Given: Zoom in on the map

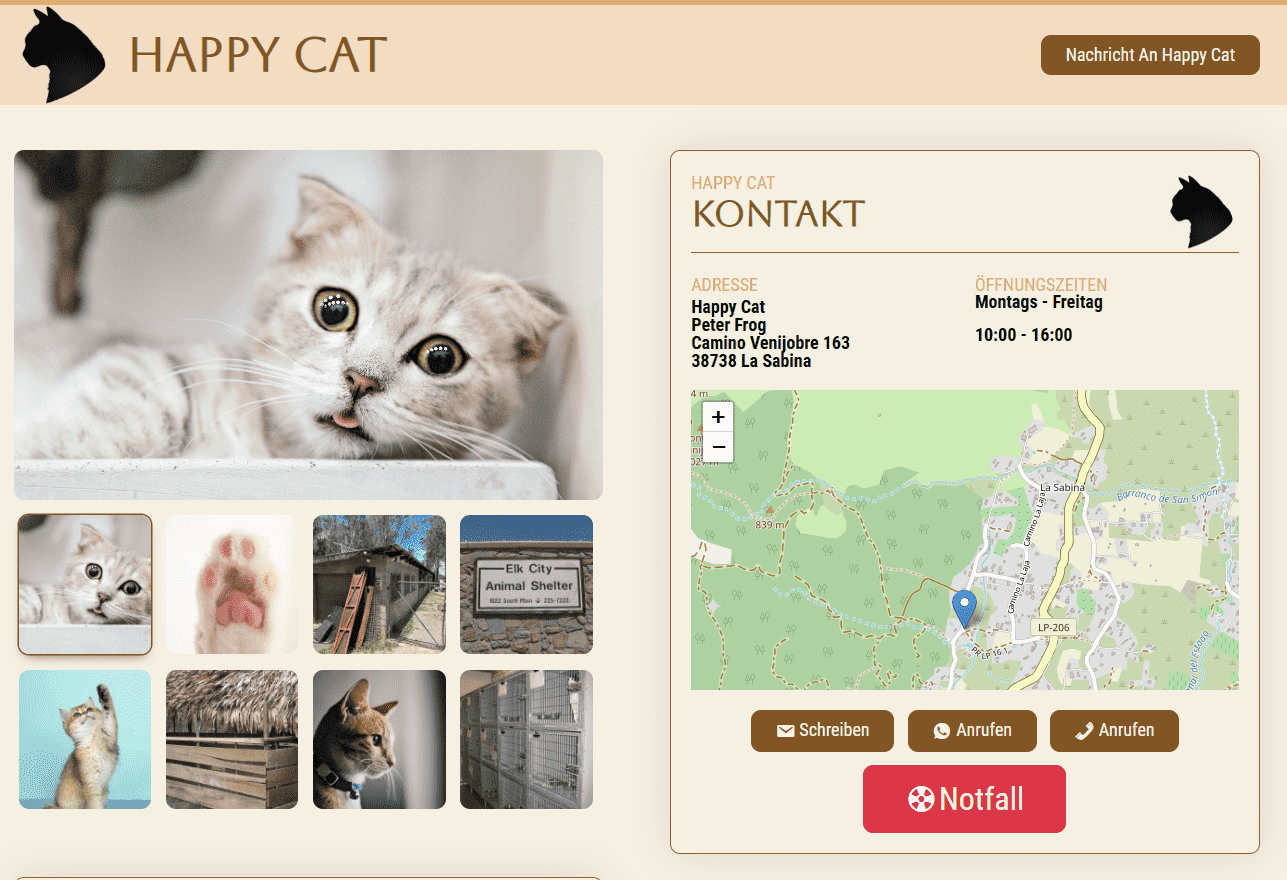Looking at the screenshot, I should 718,417.
